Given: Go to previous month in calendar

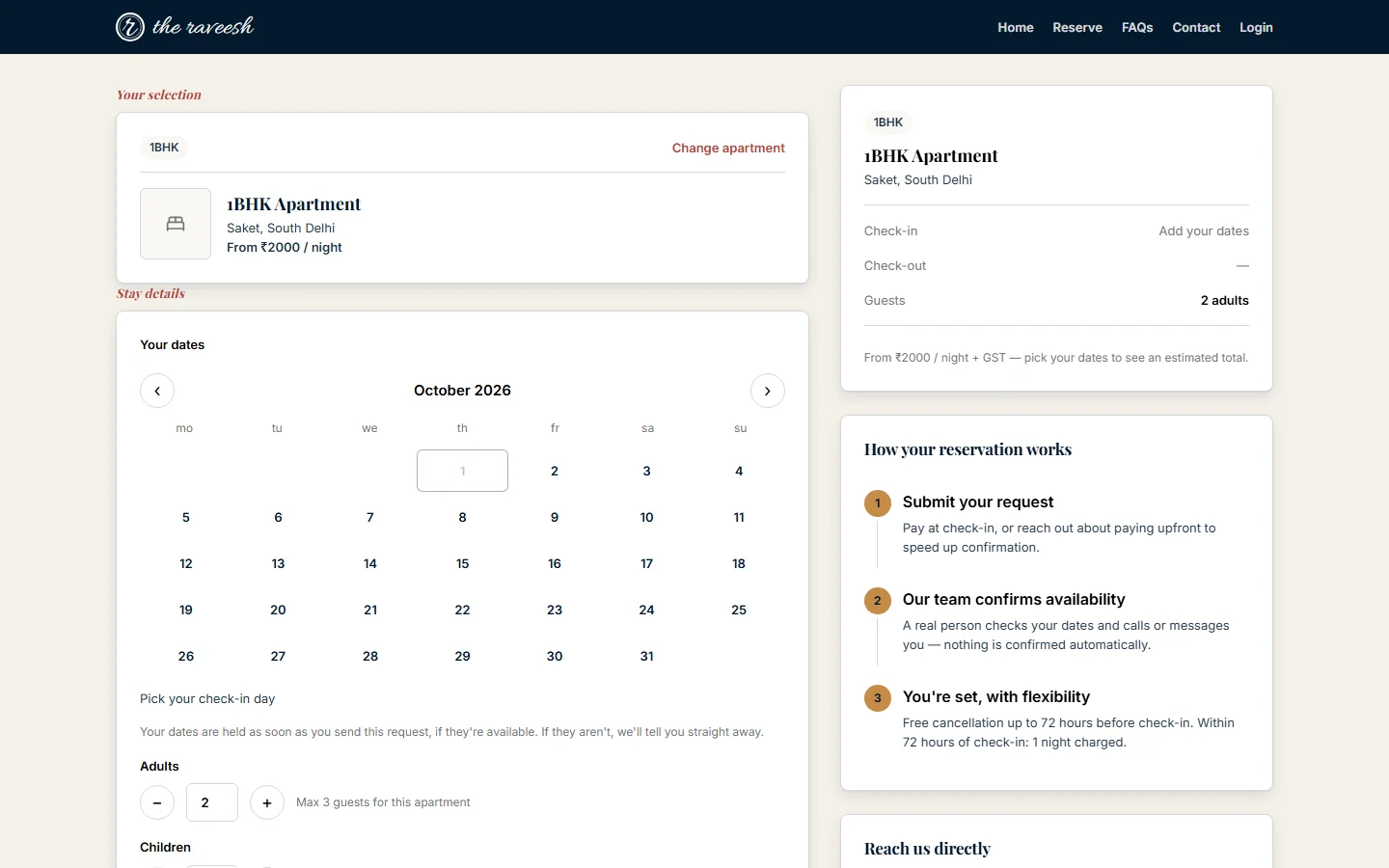Looking at the screenshot, I should [157, 391].
